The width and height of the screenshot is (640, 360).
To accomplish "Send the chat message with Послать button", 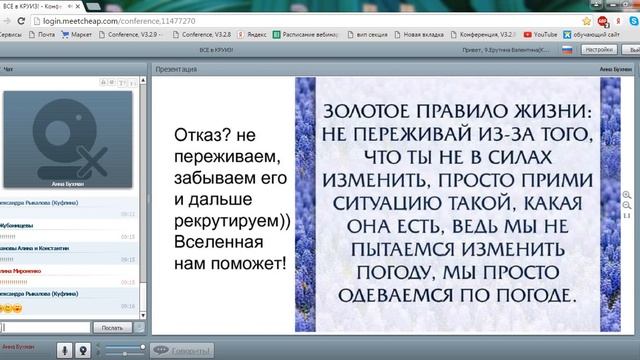I will [112, 328].
